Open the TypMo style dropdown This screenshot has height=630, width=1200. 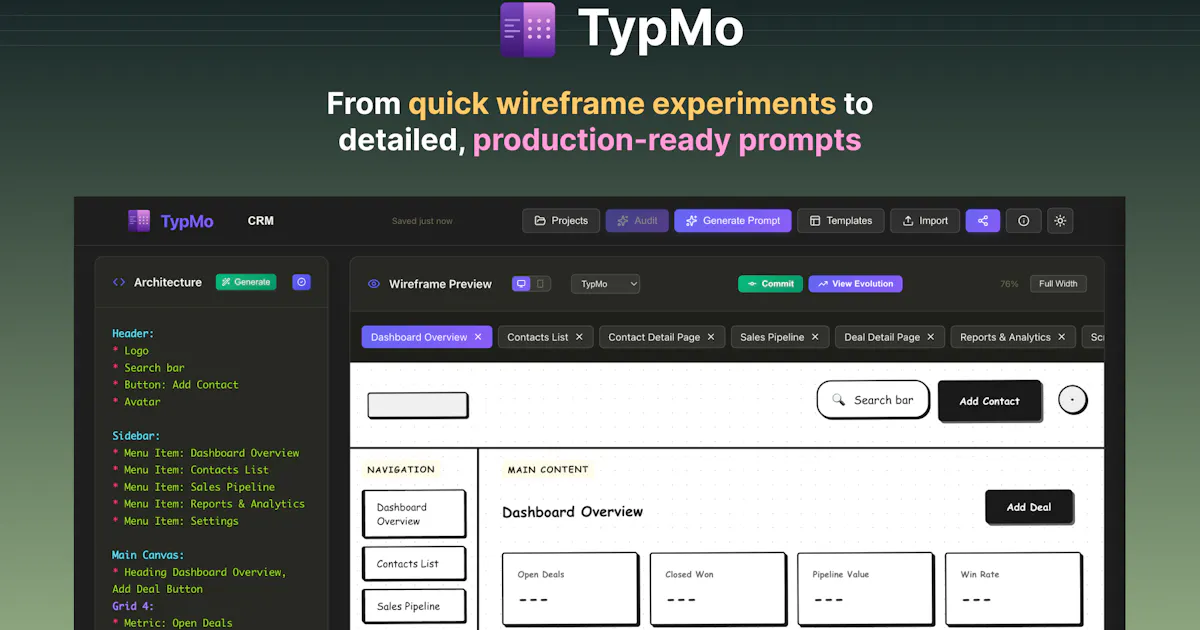point(605,284)
